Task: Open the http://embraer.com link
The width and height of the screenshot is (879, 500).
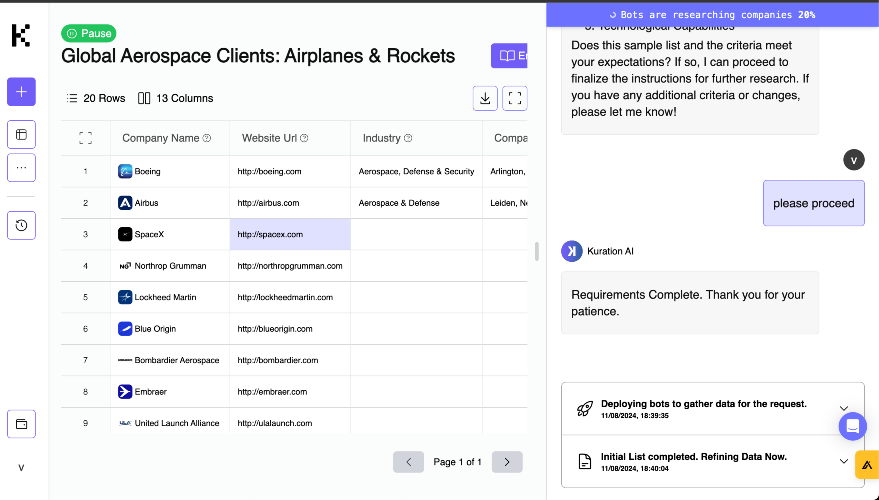Action: click(272, 391)
